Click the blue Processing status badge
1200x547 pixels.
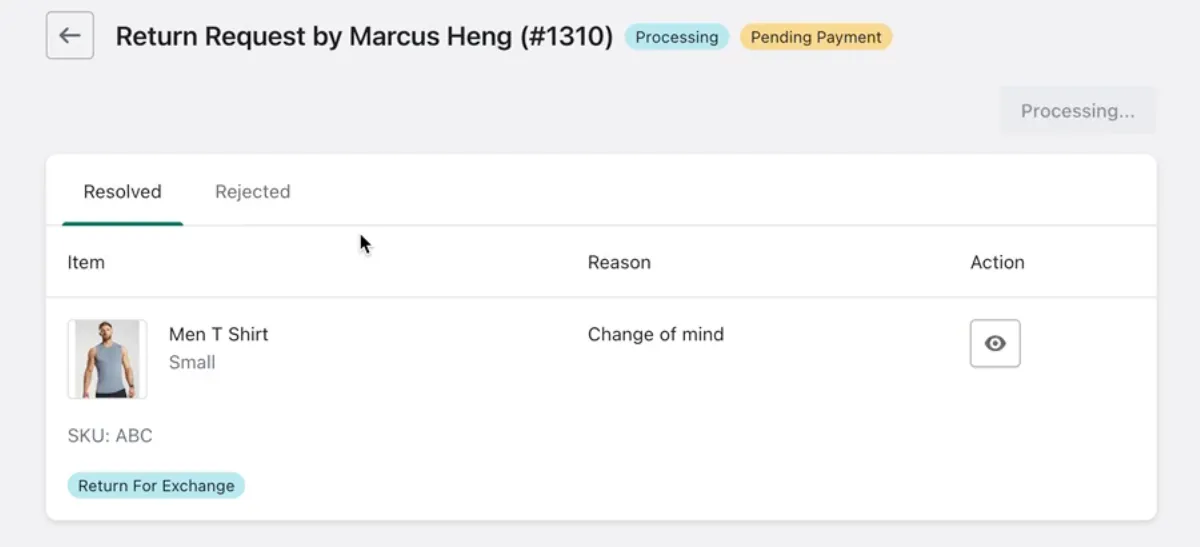click(677, 37)
